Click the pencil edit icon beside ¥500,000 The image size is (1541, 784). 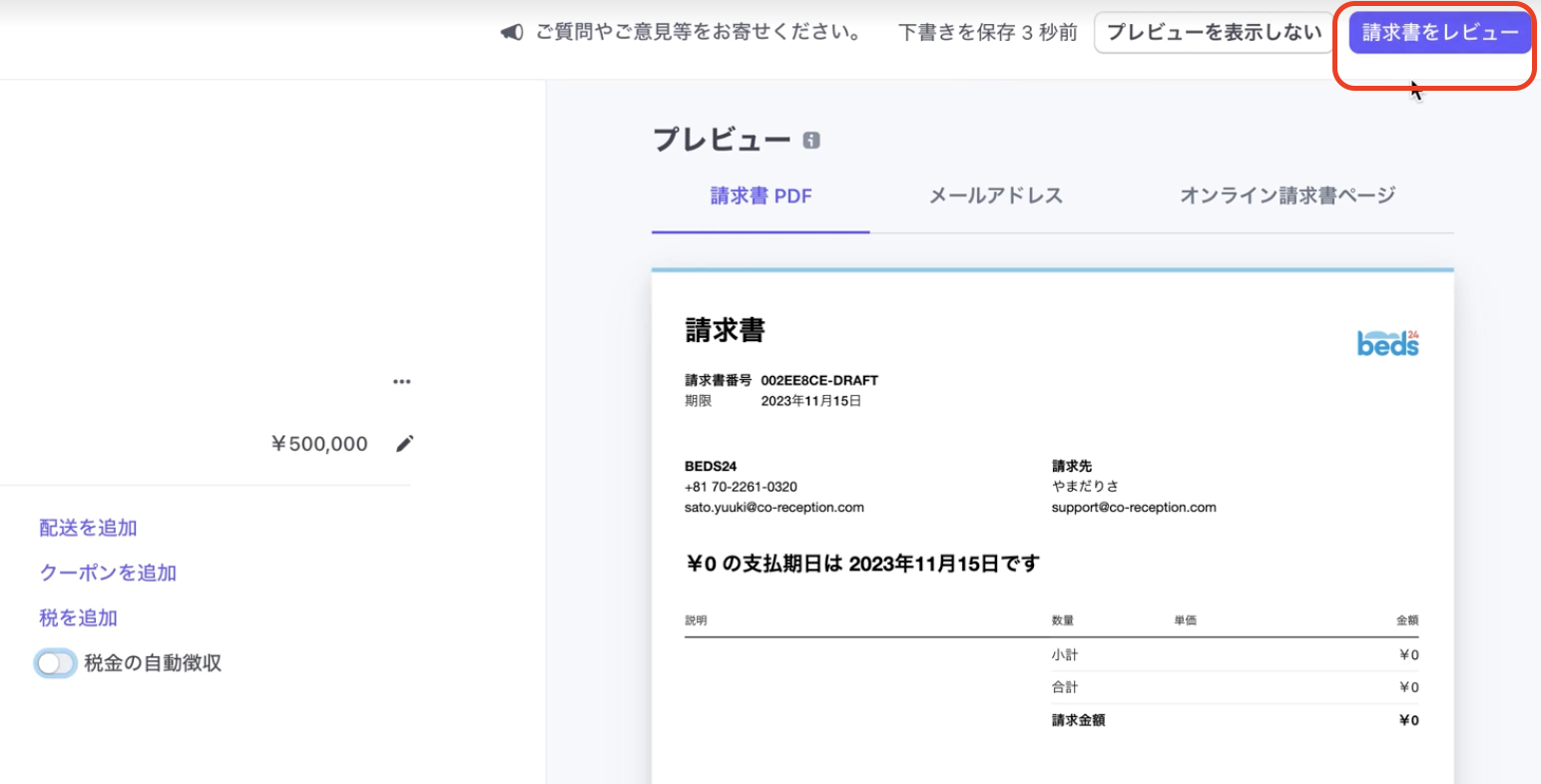click(404, 444)
